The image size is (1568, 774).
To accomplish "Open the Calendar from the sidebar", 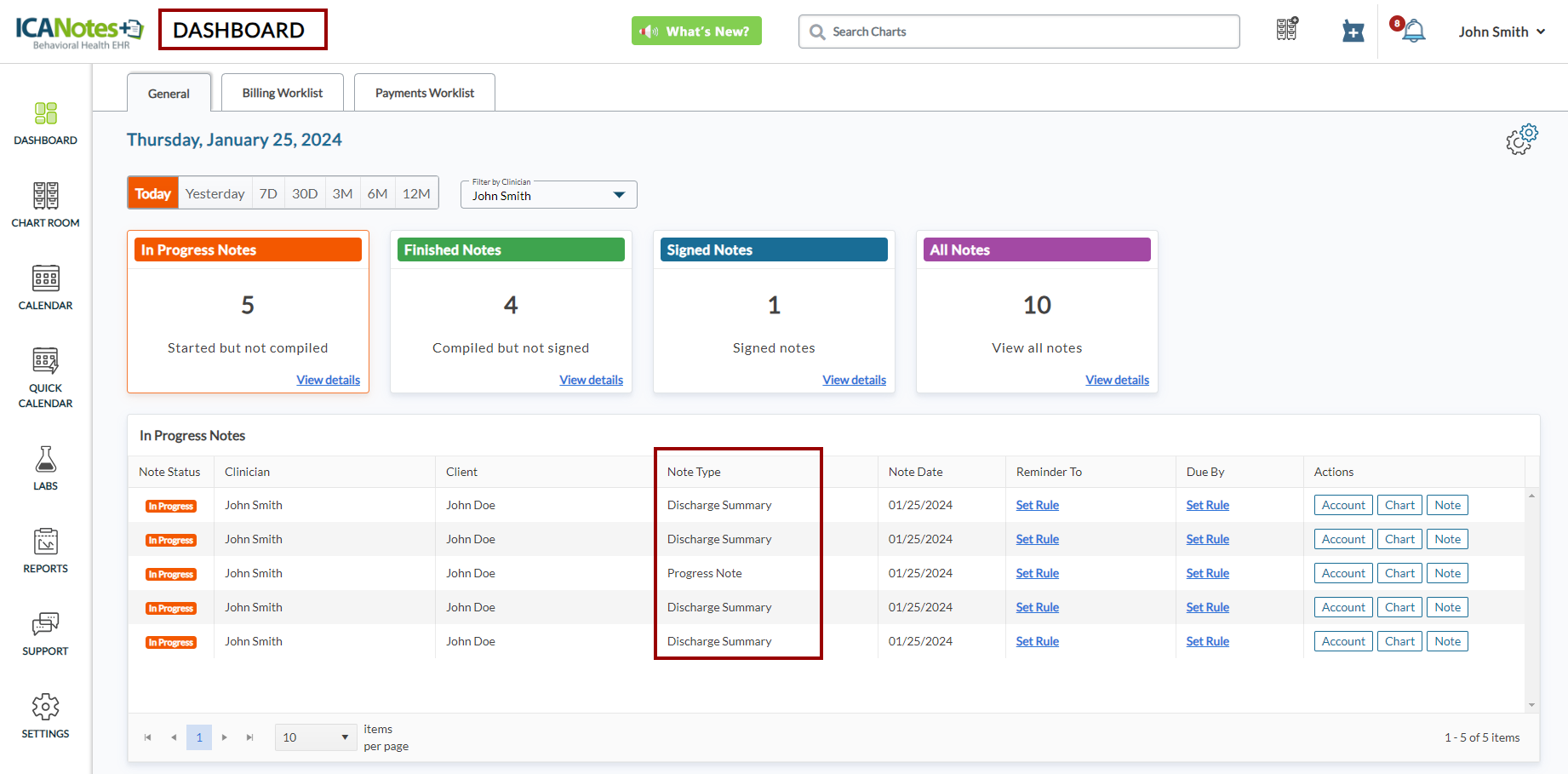I will [46, 287].
